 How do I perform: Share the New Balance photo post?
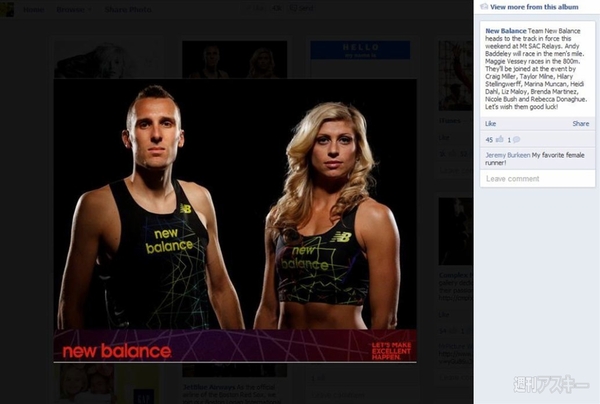click(580, 124)
